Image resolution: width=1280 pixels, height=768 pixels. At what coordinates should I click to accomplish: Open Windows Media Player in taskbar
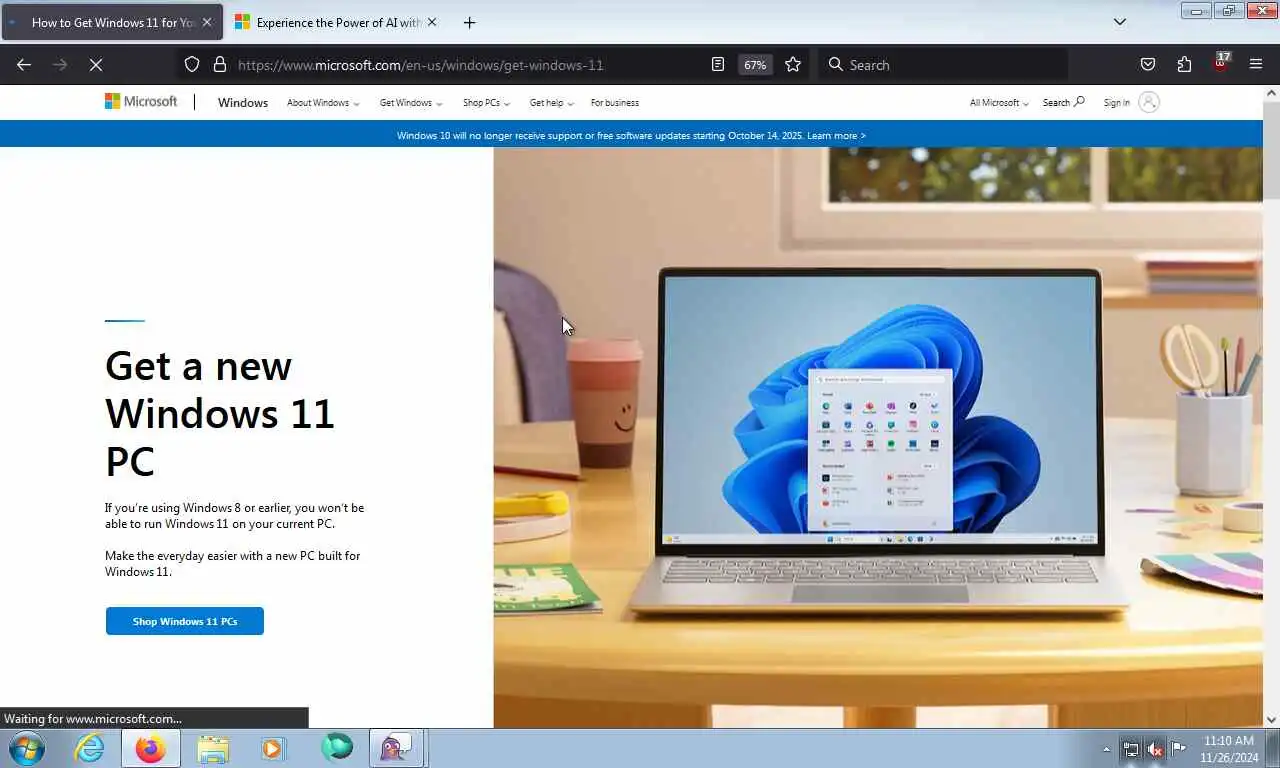coord(272,748)
